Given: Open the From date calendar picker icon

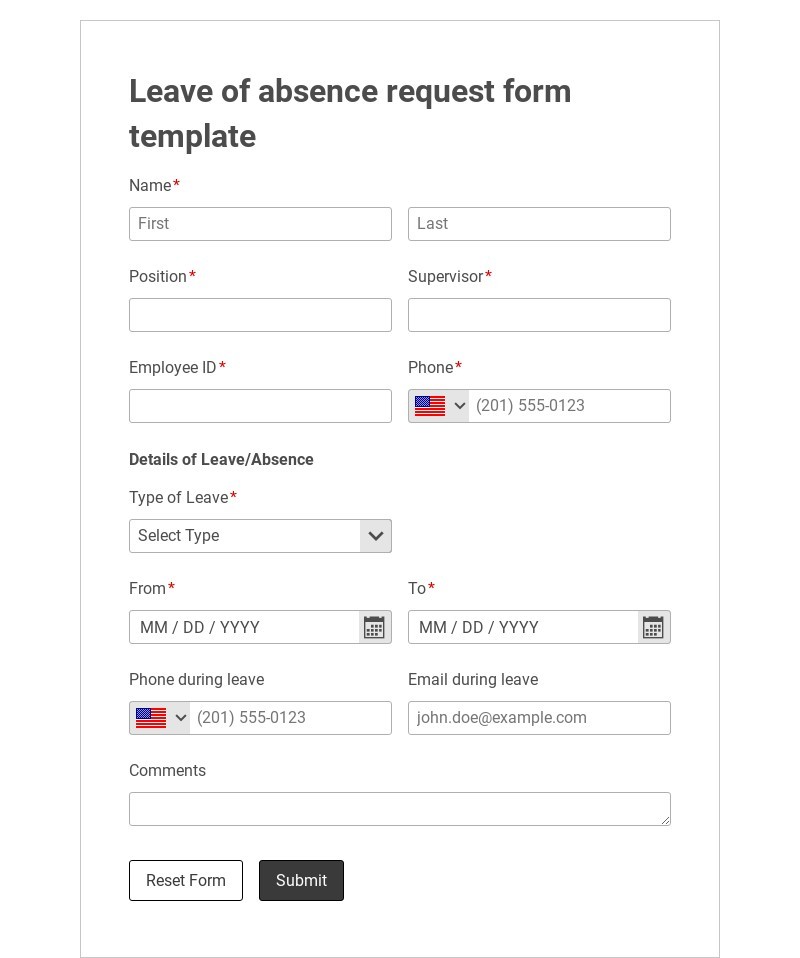Looking at the screenshot, I should pyautogui.click(x=374, y=627).
